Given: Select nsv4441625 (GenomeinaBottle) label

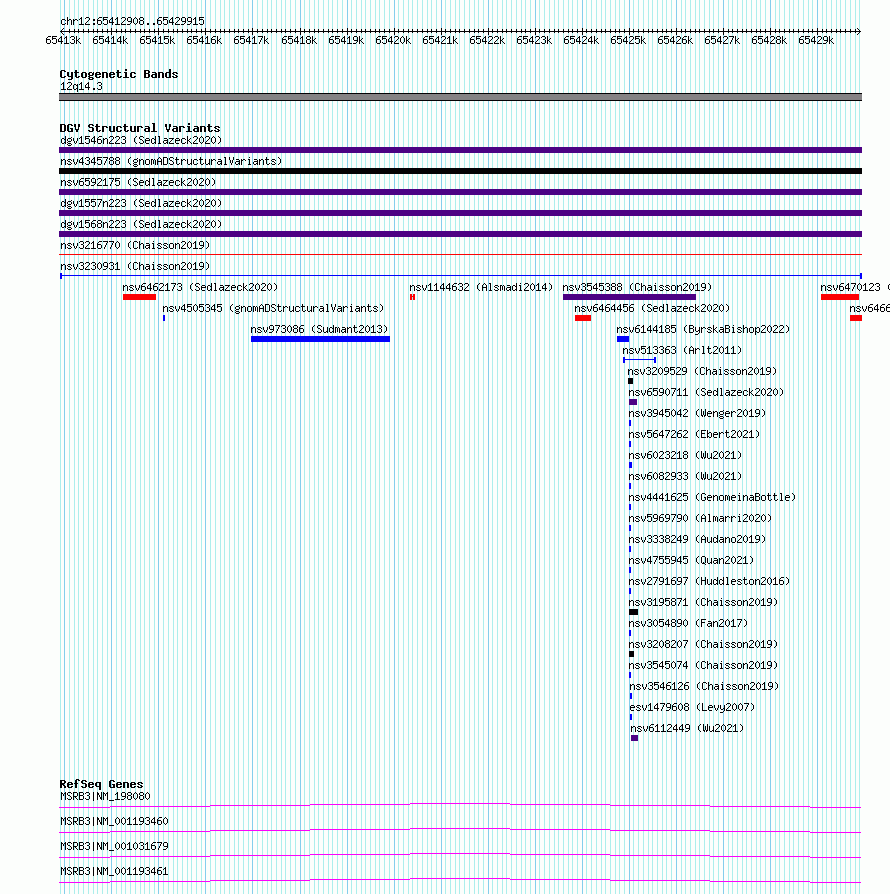Looking at the screenshot, I should [x=712, y=497].
